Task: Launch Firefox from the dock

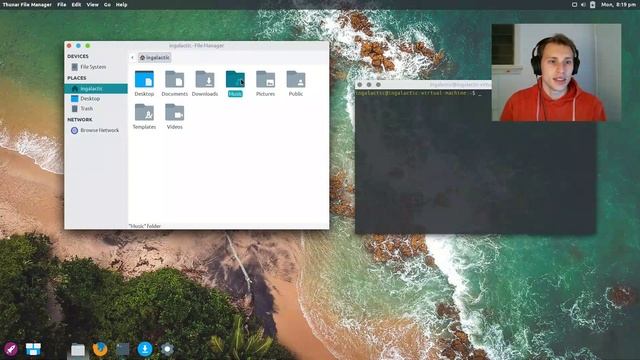Action: (x=100, y=349)
